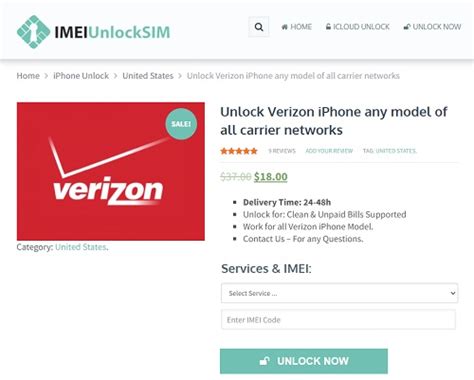Click the Verizon product image
This screenshot has height=380, width=474.
point(111,171)
